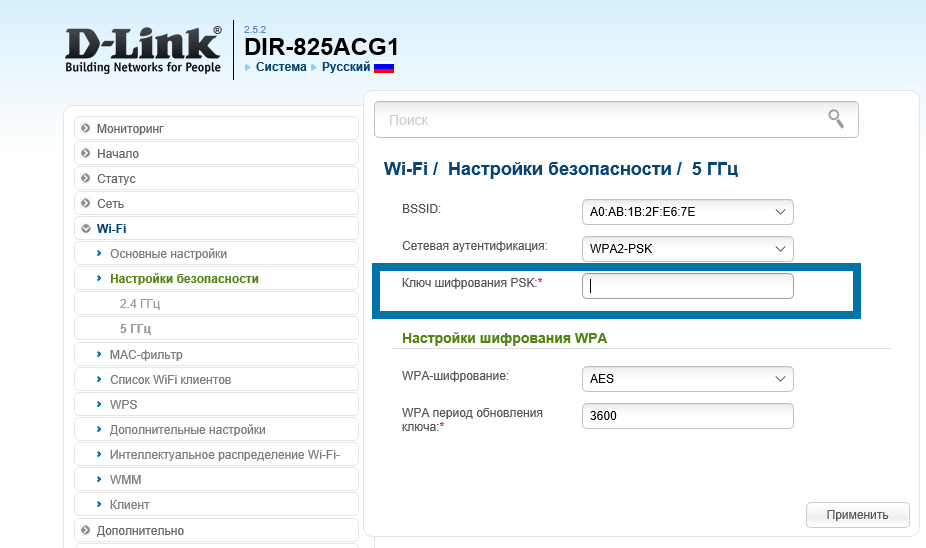Viewport: 926px width, 548px height.
Task: Open Статус menu item
Action: click(216, 178)
